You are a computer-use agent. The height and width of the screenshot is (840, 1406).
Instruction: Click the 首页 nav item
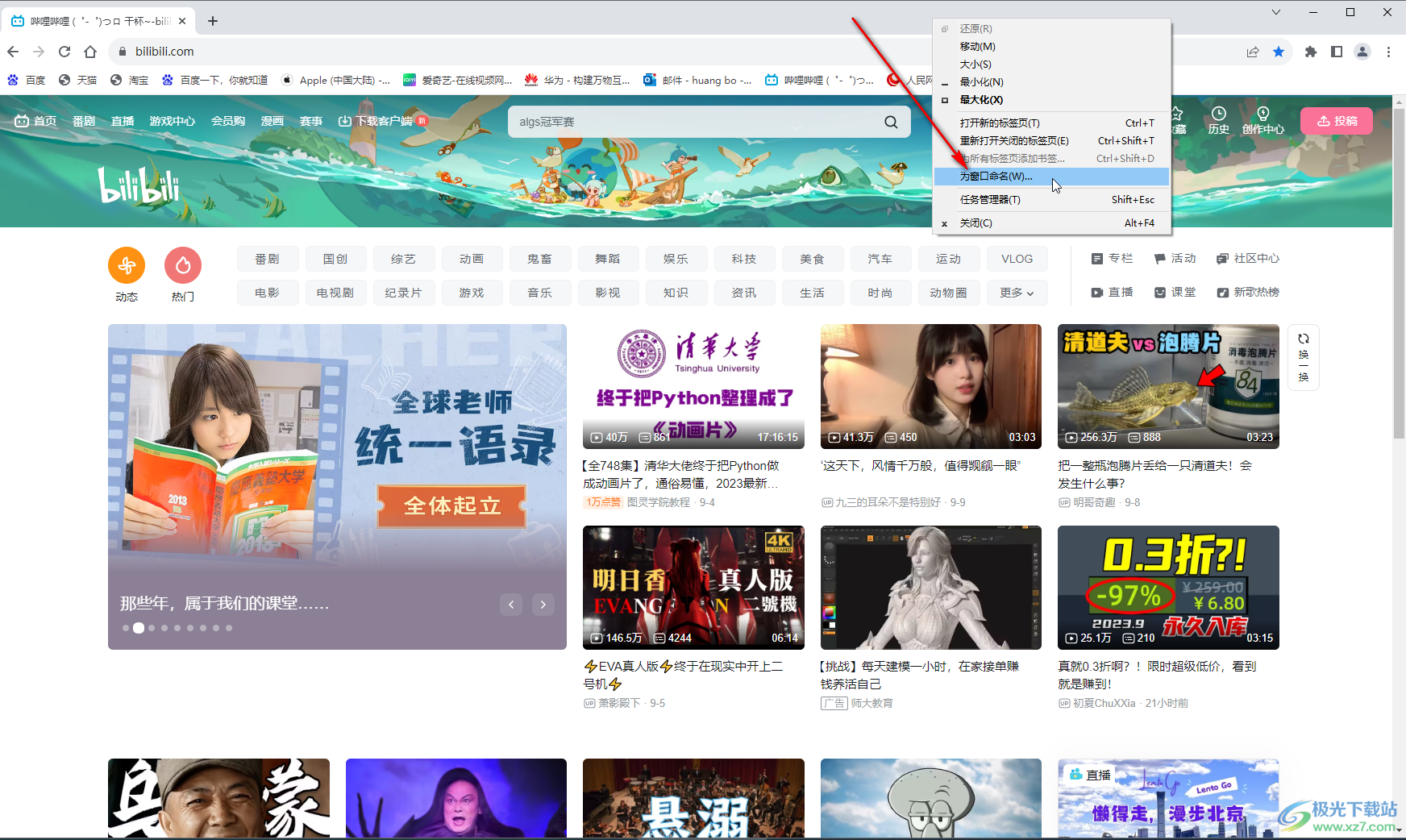click(x=36, y=121)
